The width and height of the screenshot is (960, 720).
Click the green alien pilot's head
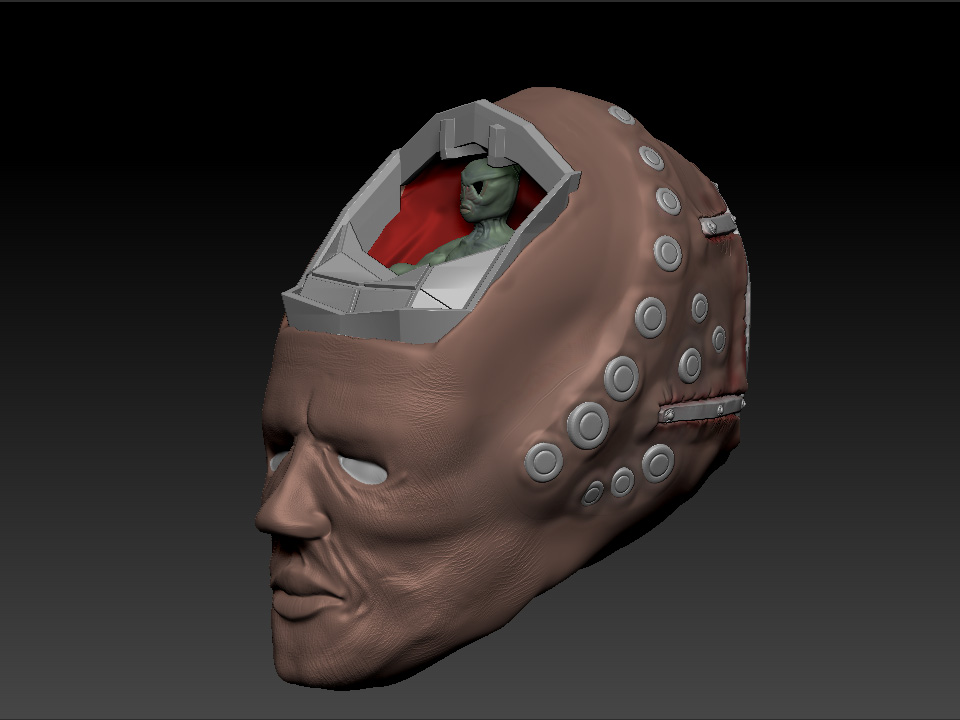pos(488,192)
